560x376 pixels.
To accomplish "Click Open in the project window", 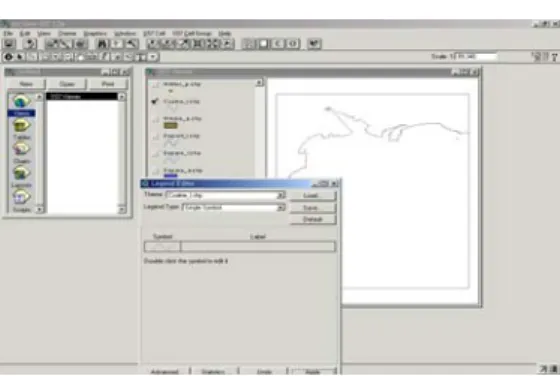I will point(67,84).
